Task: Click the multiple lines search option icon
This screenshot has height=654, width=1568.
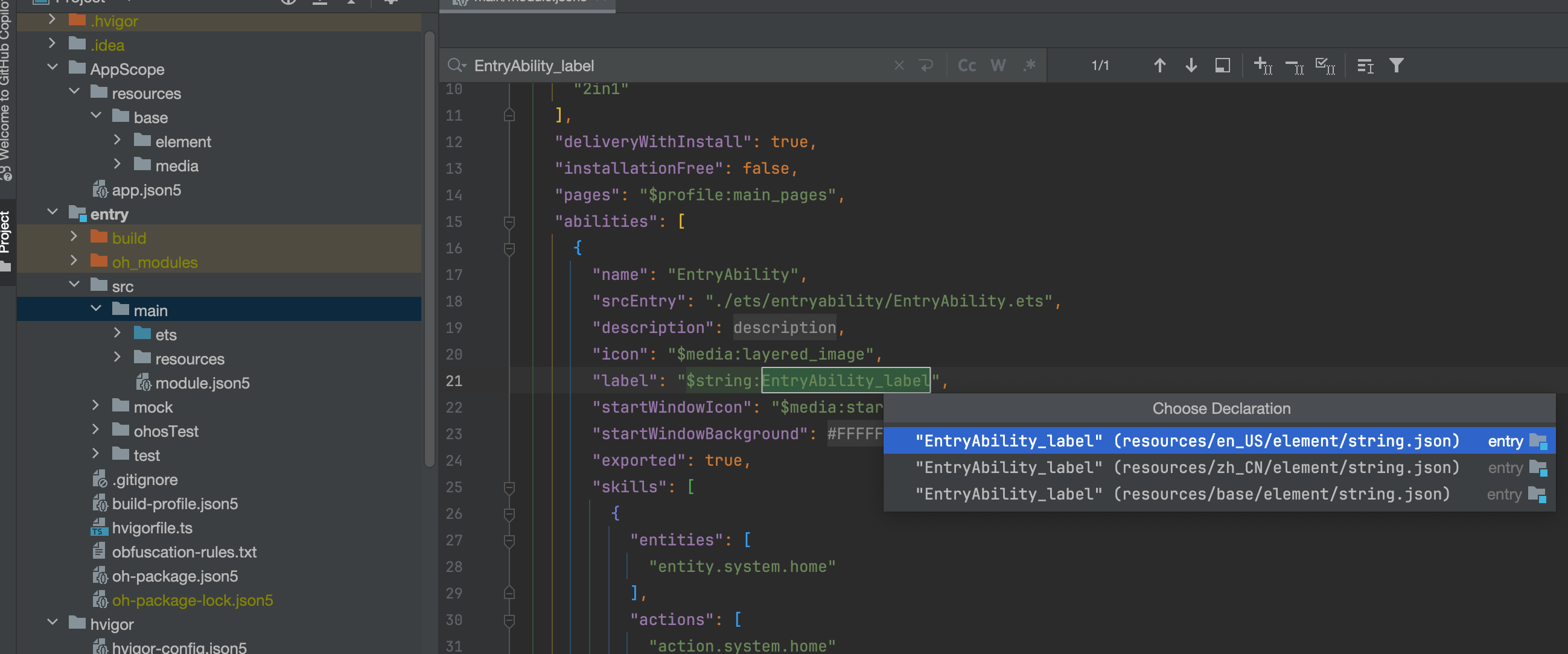Action: (1365, 65)
